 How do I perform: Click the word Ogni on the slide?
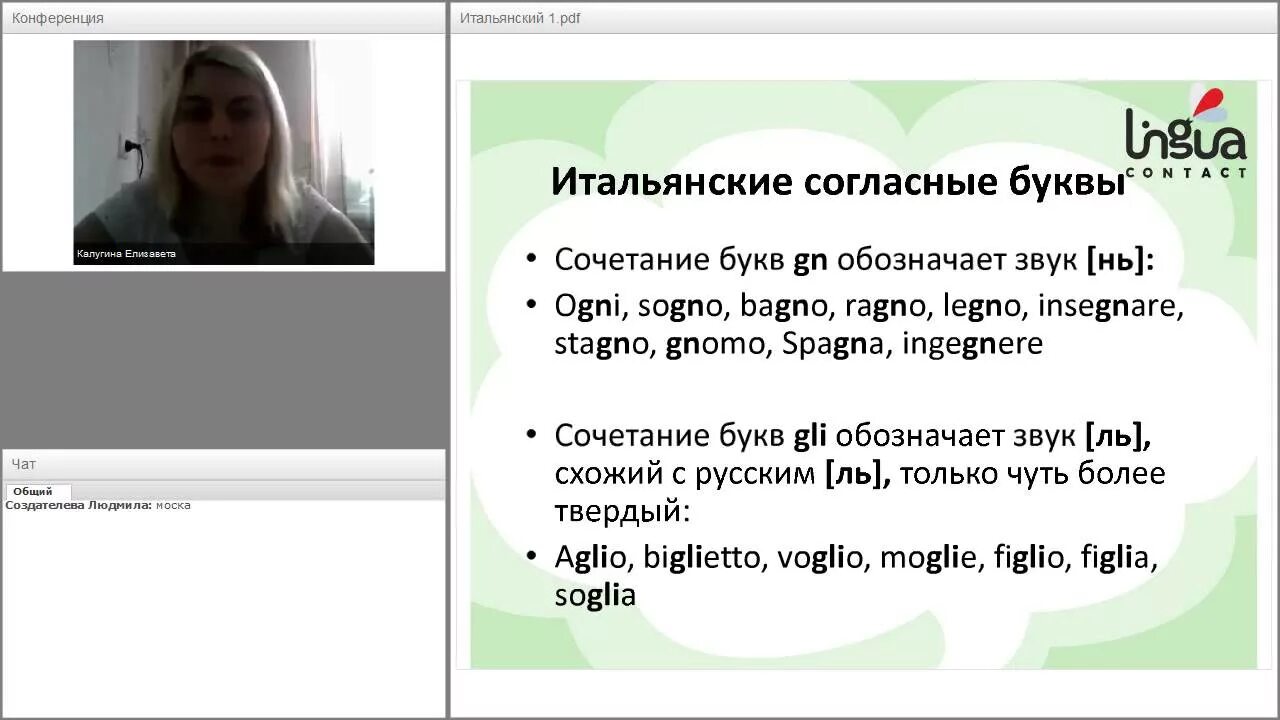588,306
